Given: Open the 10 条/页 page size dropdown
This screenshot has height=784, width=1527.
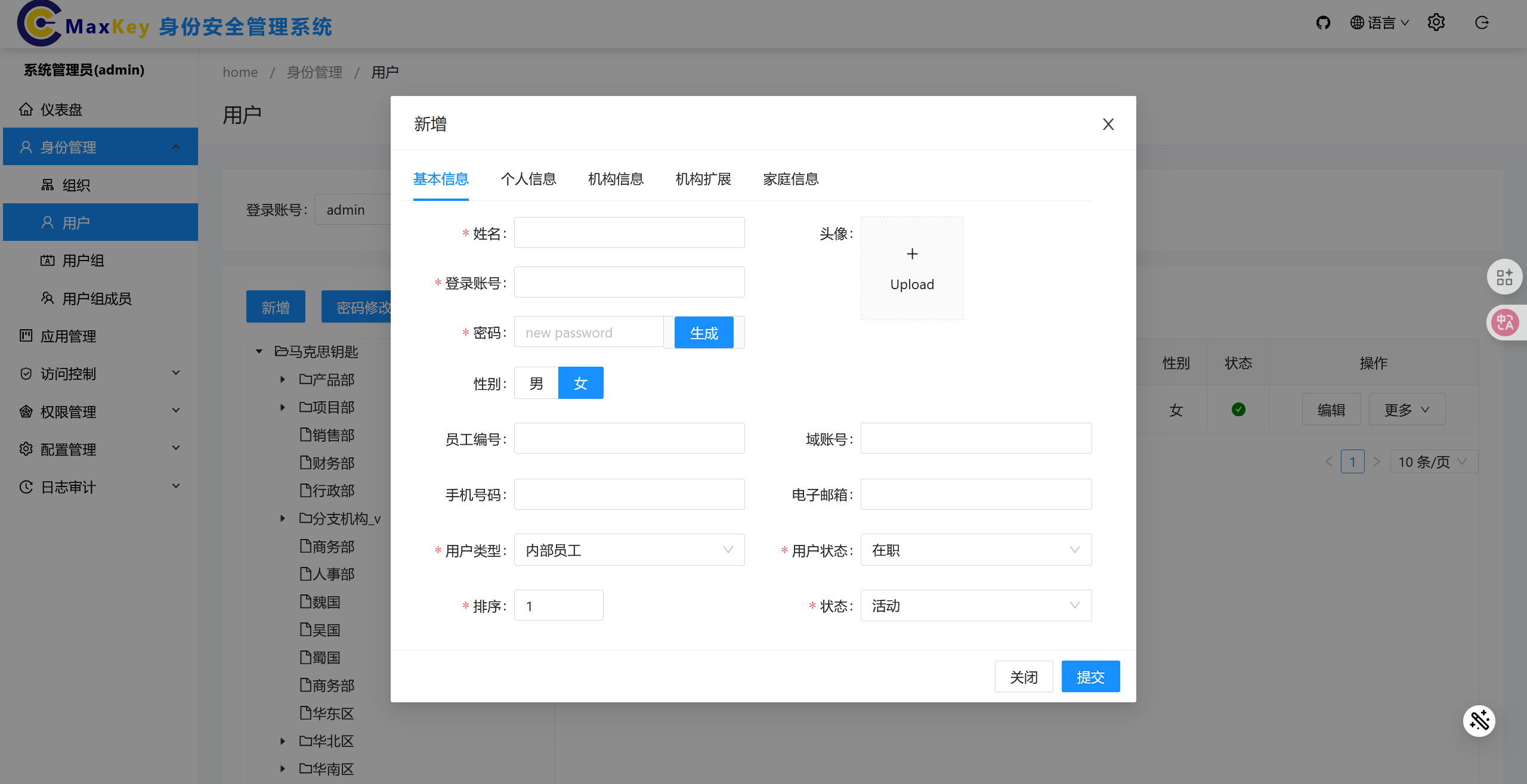Looking at the screenshot, I should point(1433,461).
